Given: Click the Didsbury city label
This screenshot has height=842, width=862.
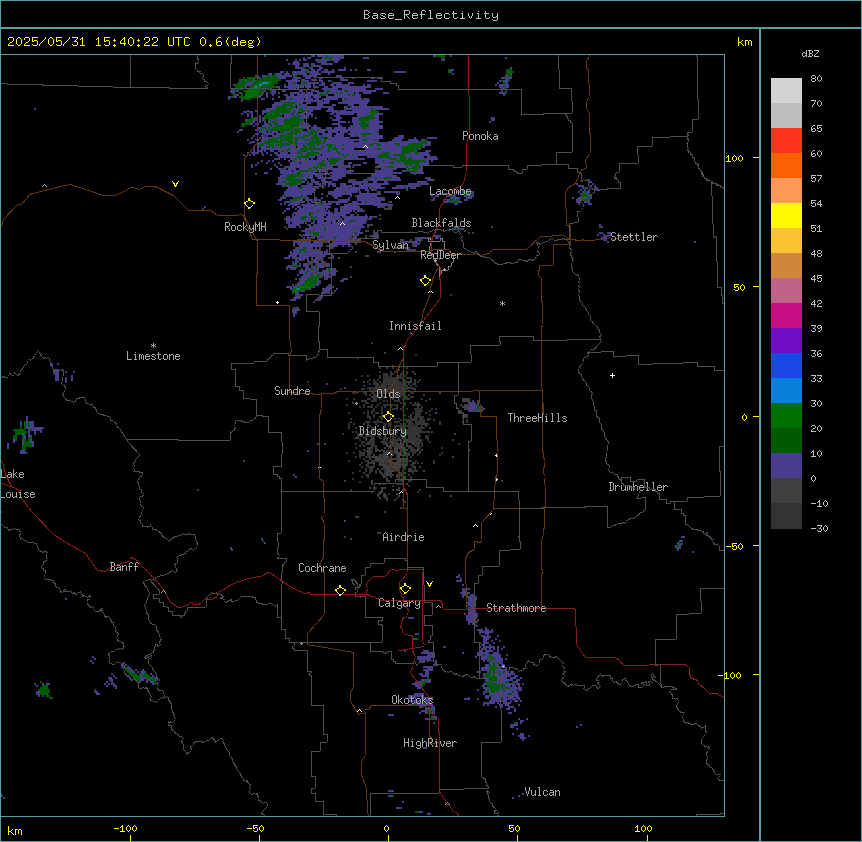Looking at the screenshot, I should coord(383,431).
